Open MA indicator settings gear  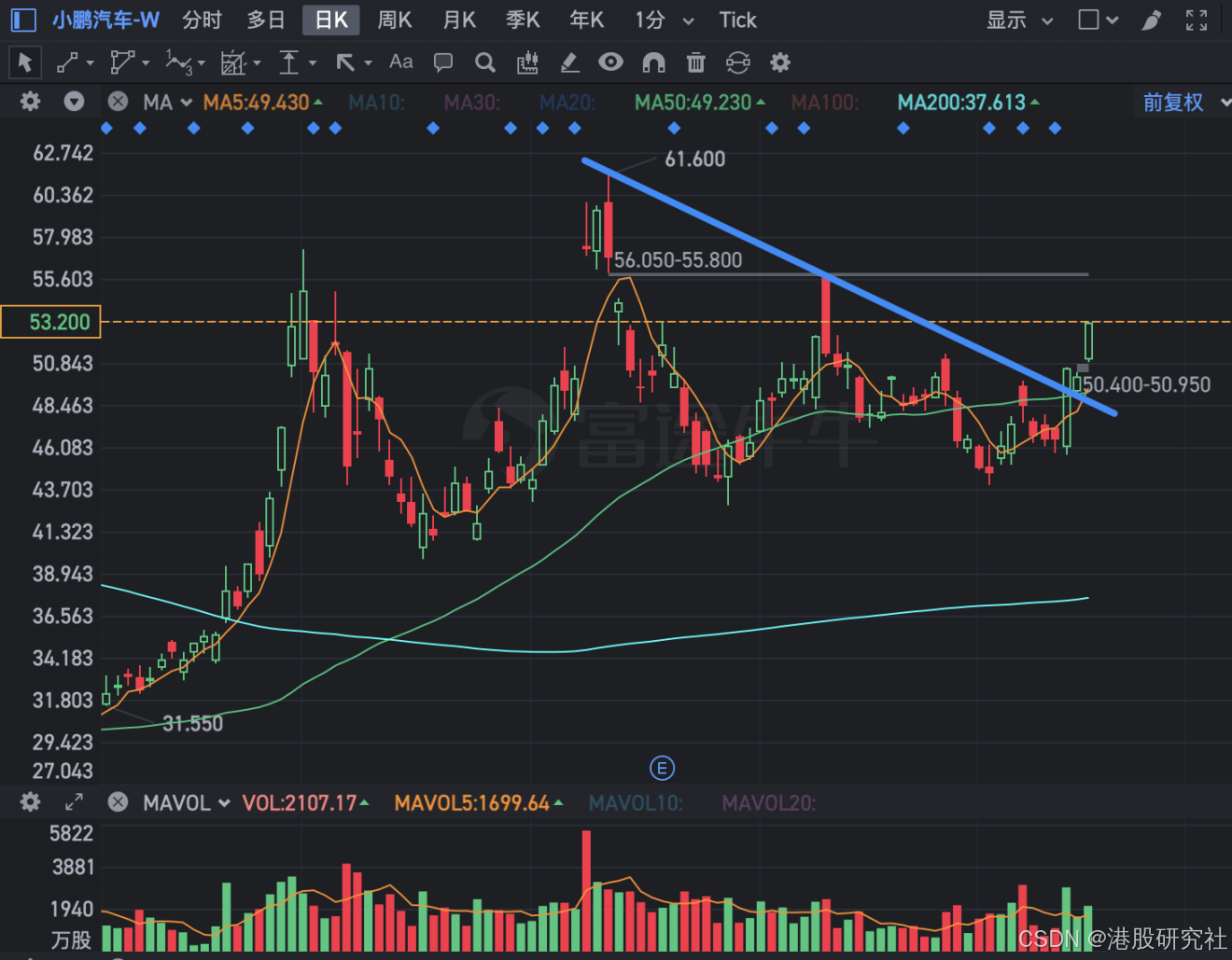point(31,101)
